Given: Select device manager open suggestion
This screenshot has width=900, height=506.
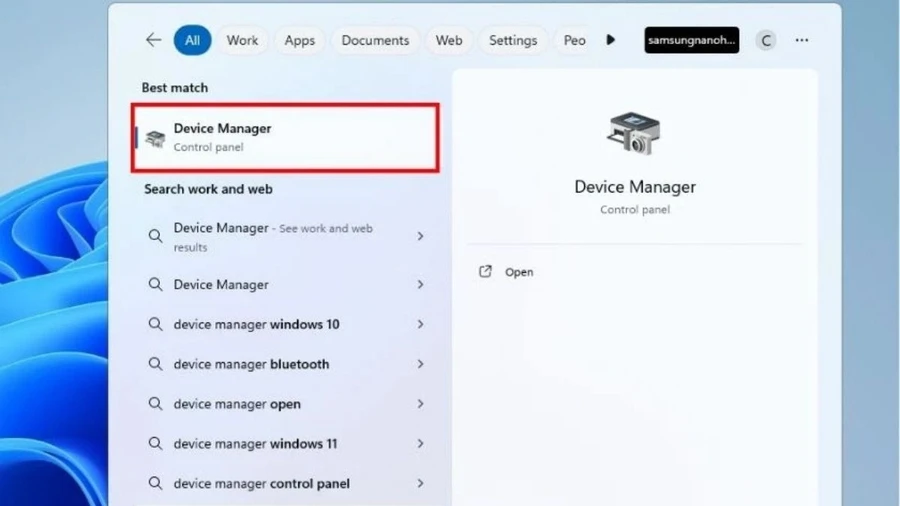Looking at the screenshot, I should tap(285, 404).
